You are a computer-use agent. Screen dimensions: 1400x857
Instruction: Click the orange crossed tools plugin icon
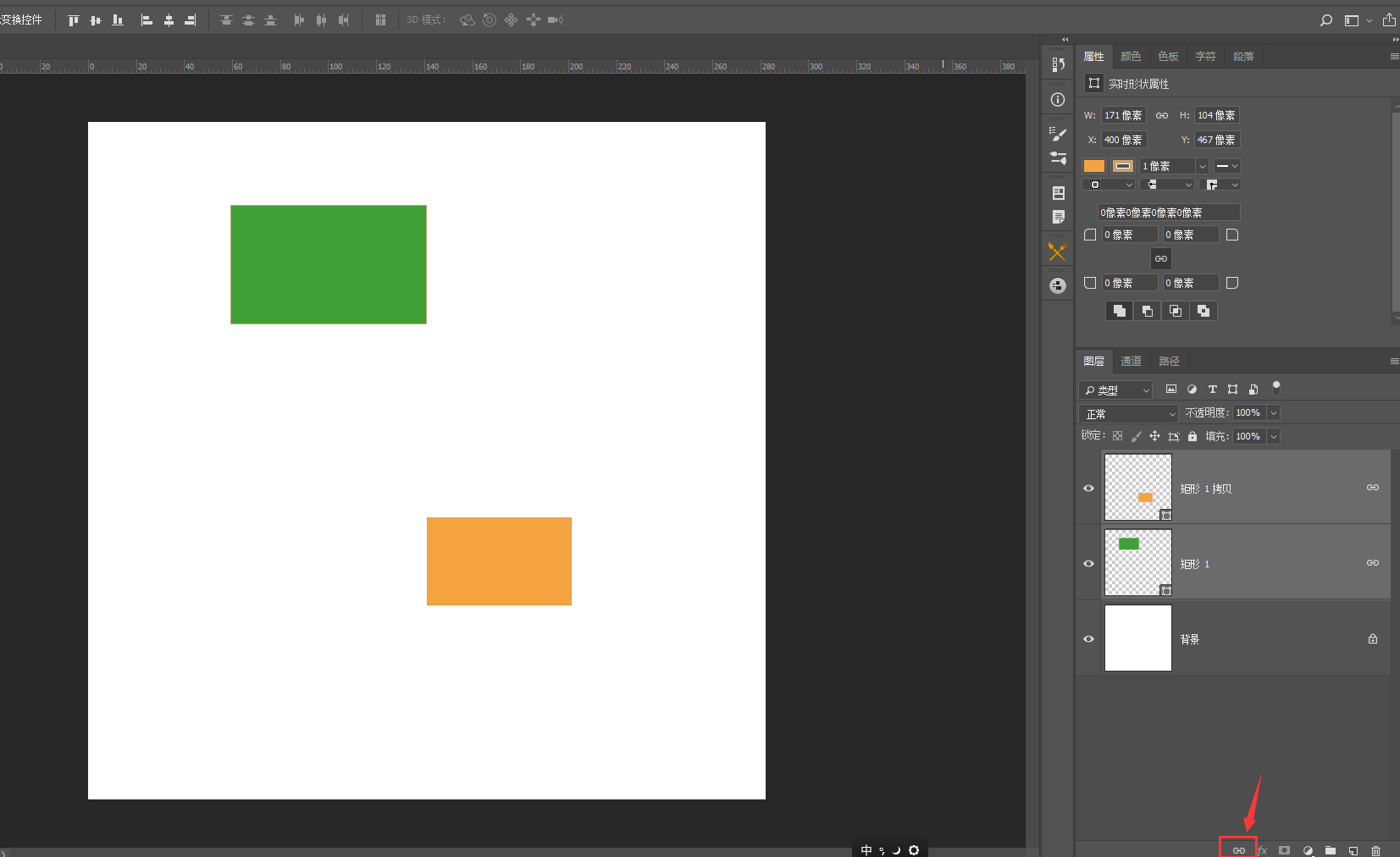(x=1058, y=252)
